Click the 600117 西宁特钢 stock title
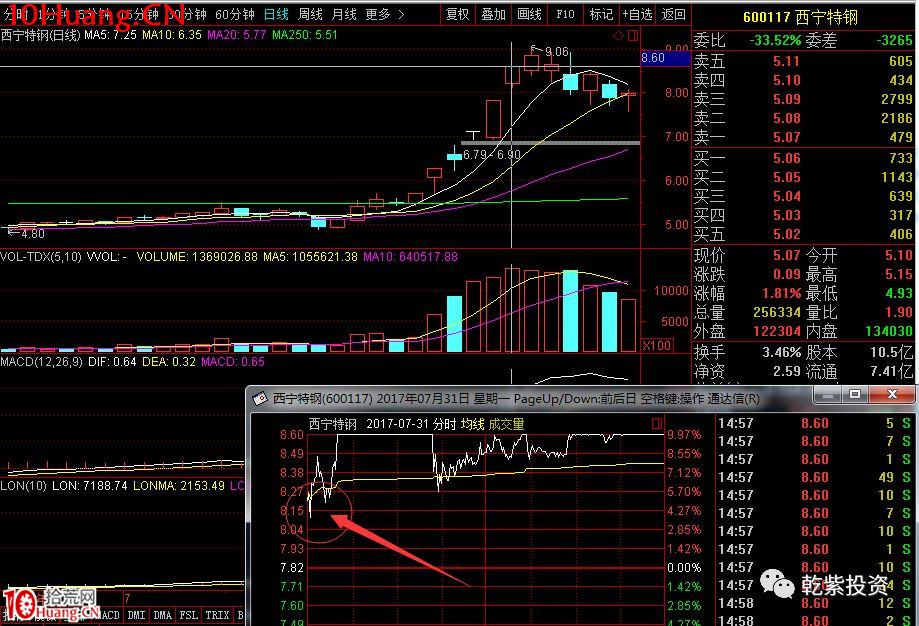 (x=800, y=17)
